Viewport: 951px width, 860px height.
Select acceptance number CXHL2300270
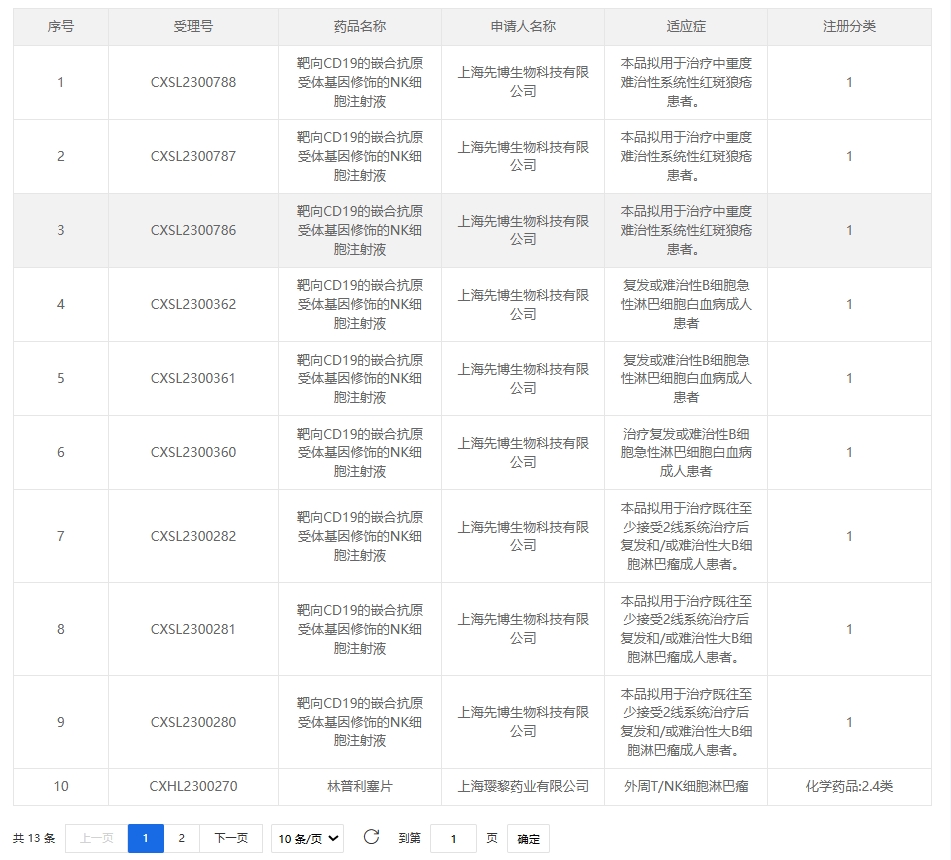[x=193, y=787]
